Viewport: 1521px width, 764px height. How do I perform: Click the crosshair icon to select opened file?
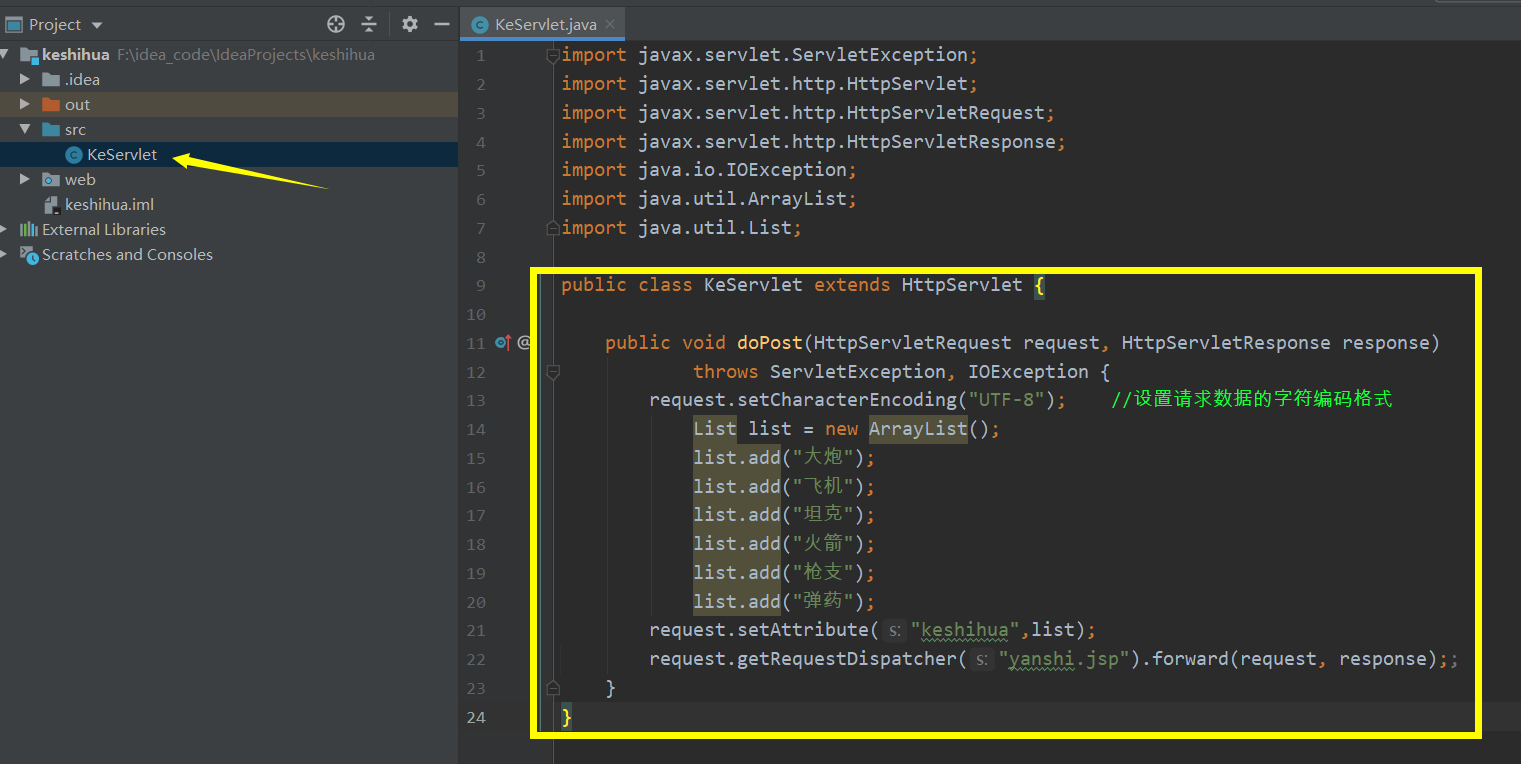click(336, 24)
